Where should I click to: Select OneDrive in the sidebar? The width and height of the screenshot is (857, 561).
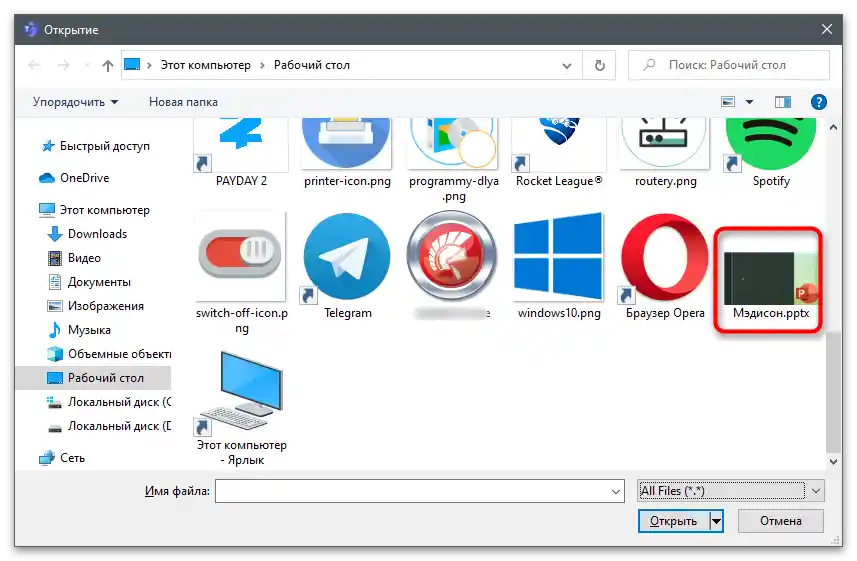tap(74, 178)
